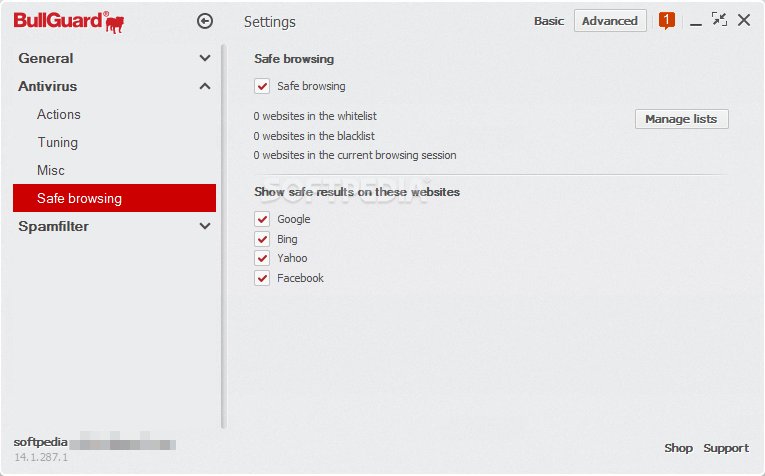Image resolution: width=765 pixels, height=476 pixels.
Task: Click the softpedia account name
Action: 40,442
